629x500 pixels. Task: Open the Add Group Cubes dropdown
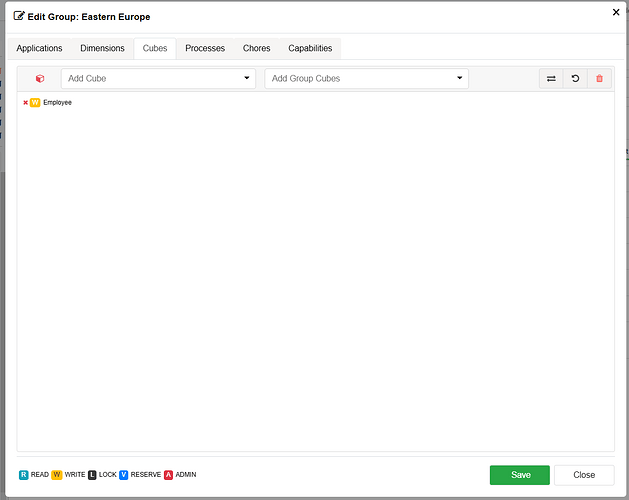point(366,79)
